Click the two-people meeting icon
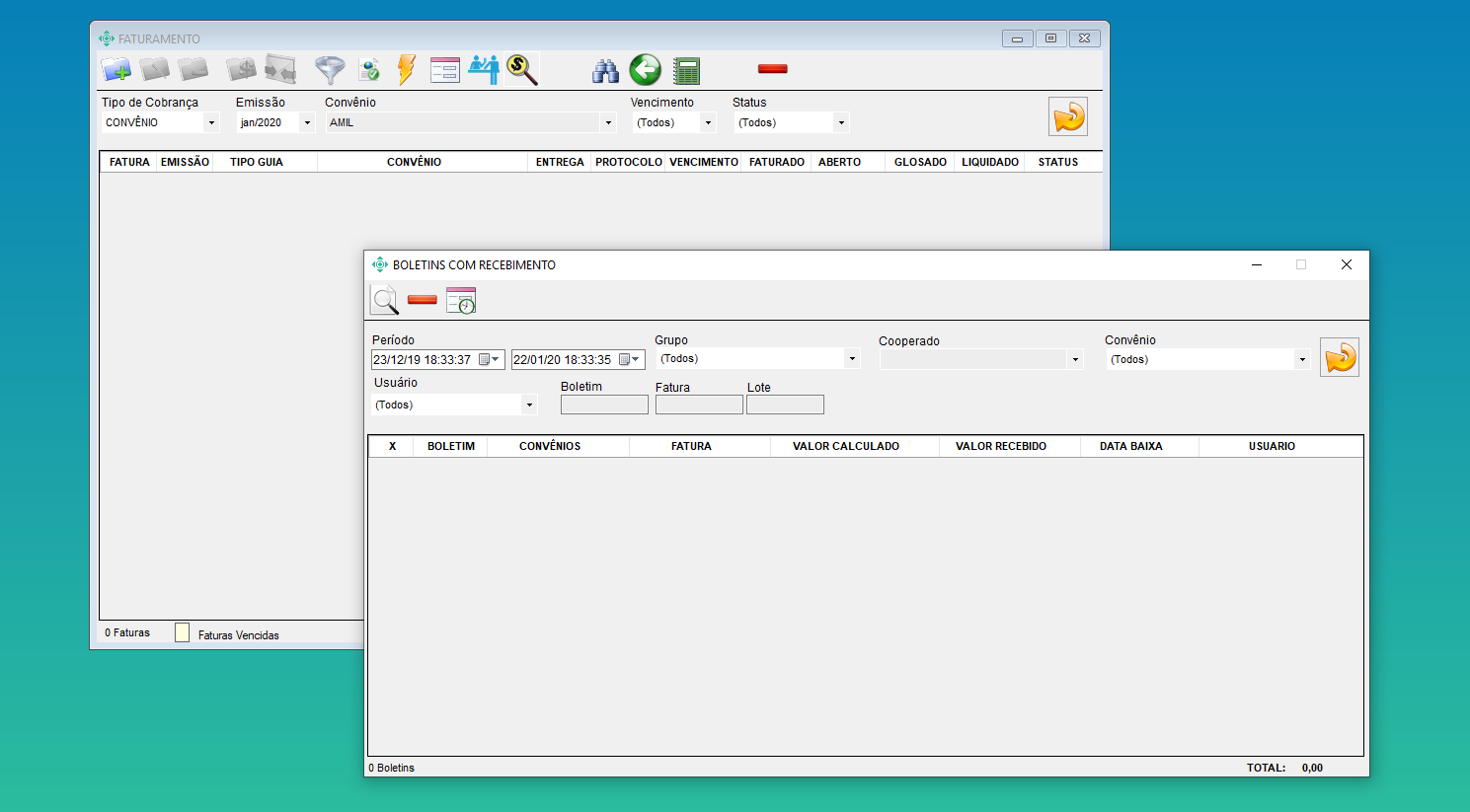1470x812 pixels. click(483, 70)
